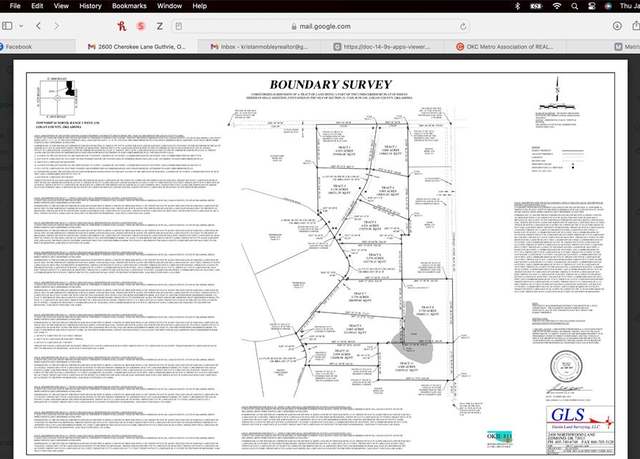
Task: Click the Bluetooth status icon
Action: (x=517, y=6)
